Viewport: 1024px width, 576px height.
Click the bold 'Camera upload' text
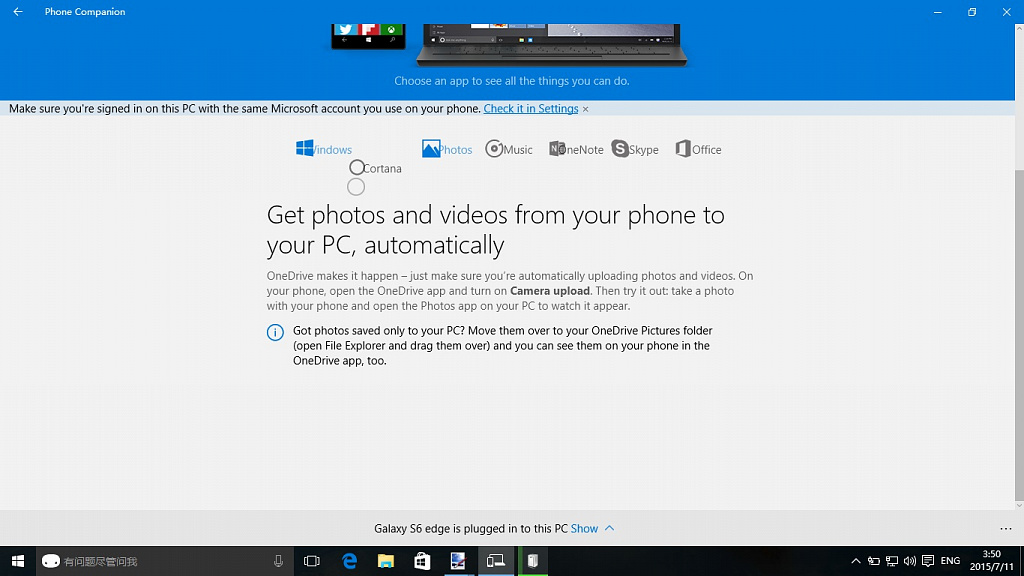pyautogui.click(x=550, y=291)
